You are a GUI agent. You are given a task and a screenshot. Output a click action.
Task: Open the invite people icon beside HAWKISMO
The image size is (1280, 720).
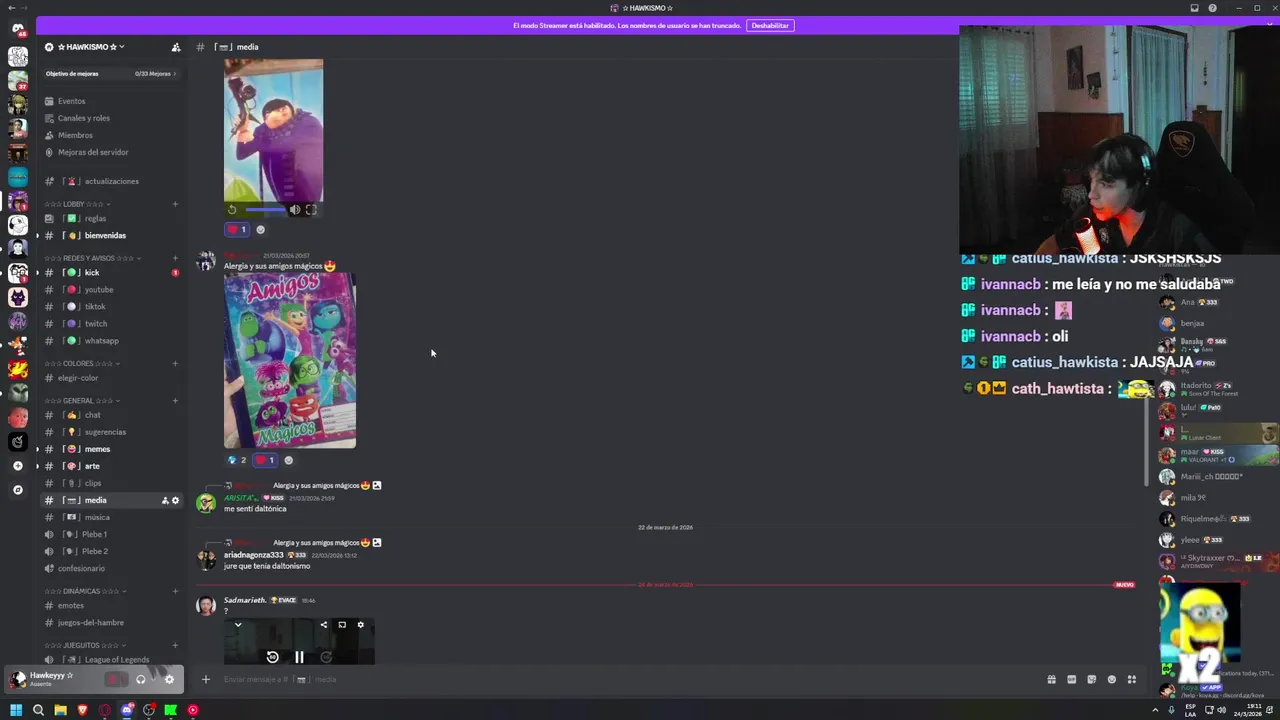pos(176,47)
